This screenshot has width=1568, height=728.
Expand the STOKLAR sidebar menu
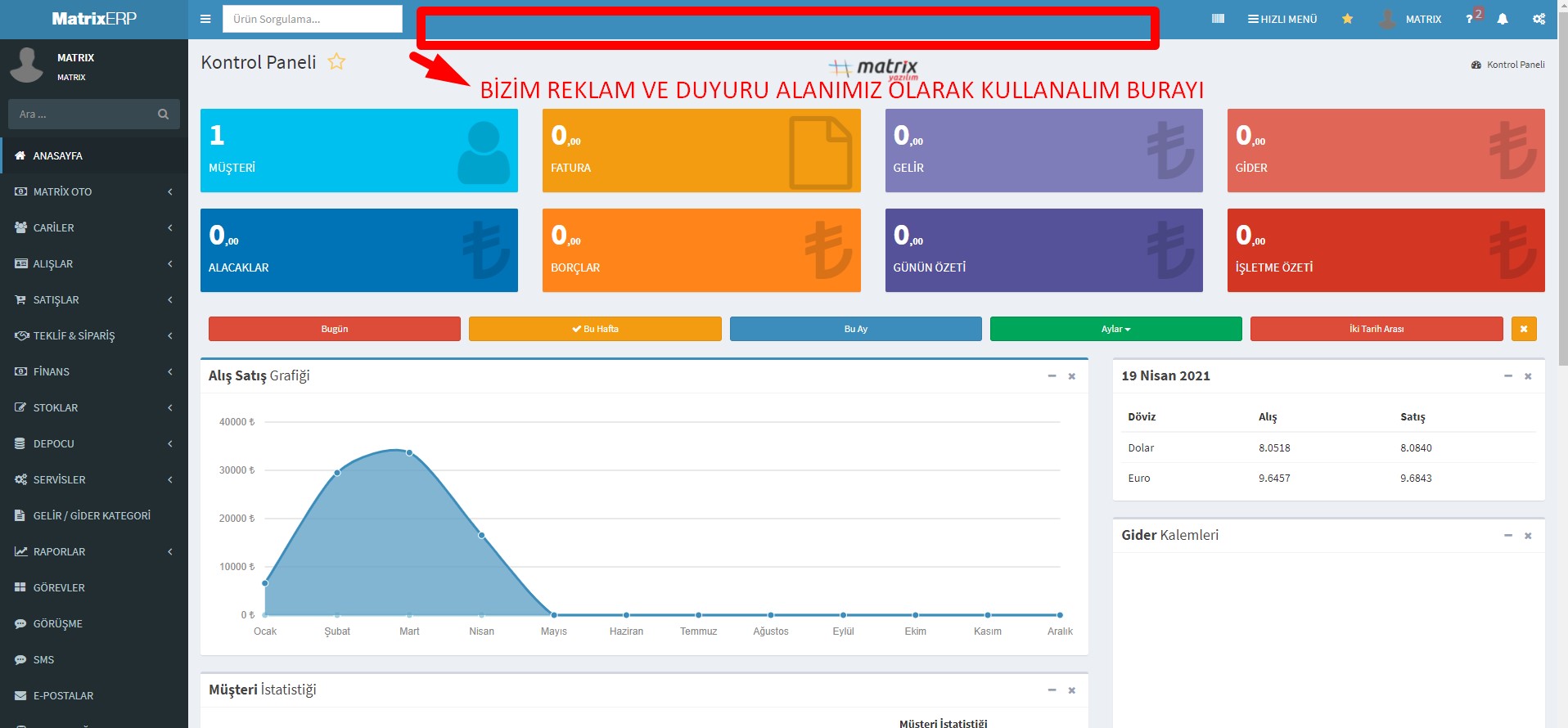94,407
